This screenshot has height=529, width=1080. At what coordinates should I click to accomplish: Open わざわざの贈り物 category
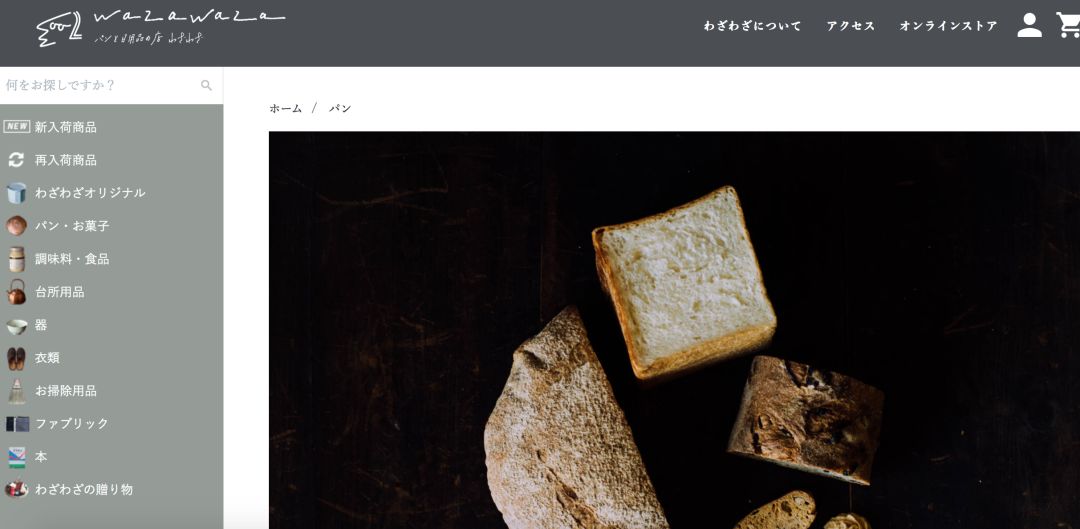[x=83, y=490]
